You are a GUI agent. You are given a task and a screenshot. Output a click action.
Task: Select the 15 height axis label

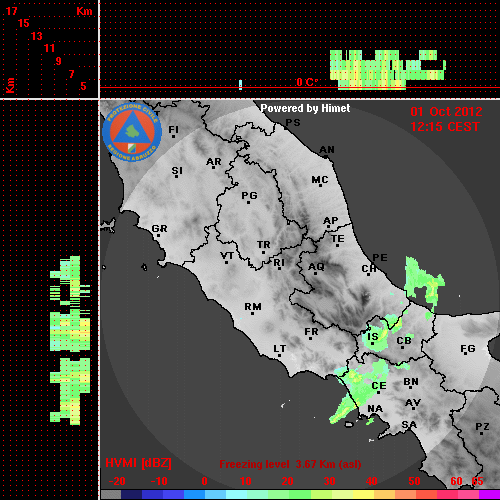(x=24, y=23)
